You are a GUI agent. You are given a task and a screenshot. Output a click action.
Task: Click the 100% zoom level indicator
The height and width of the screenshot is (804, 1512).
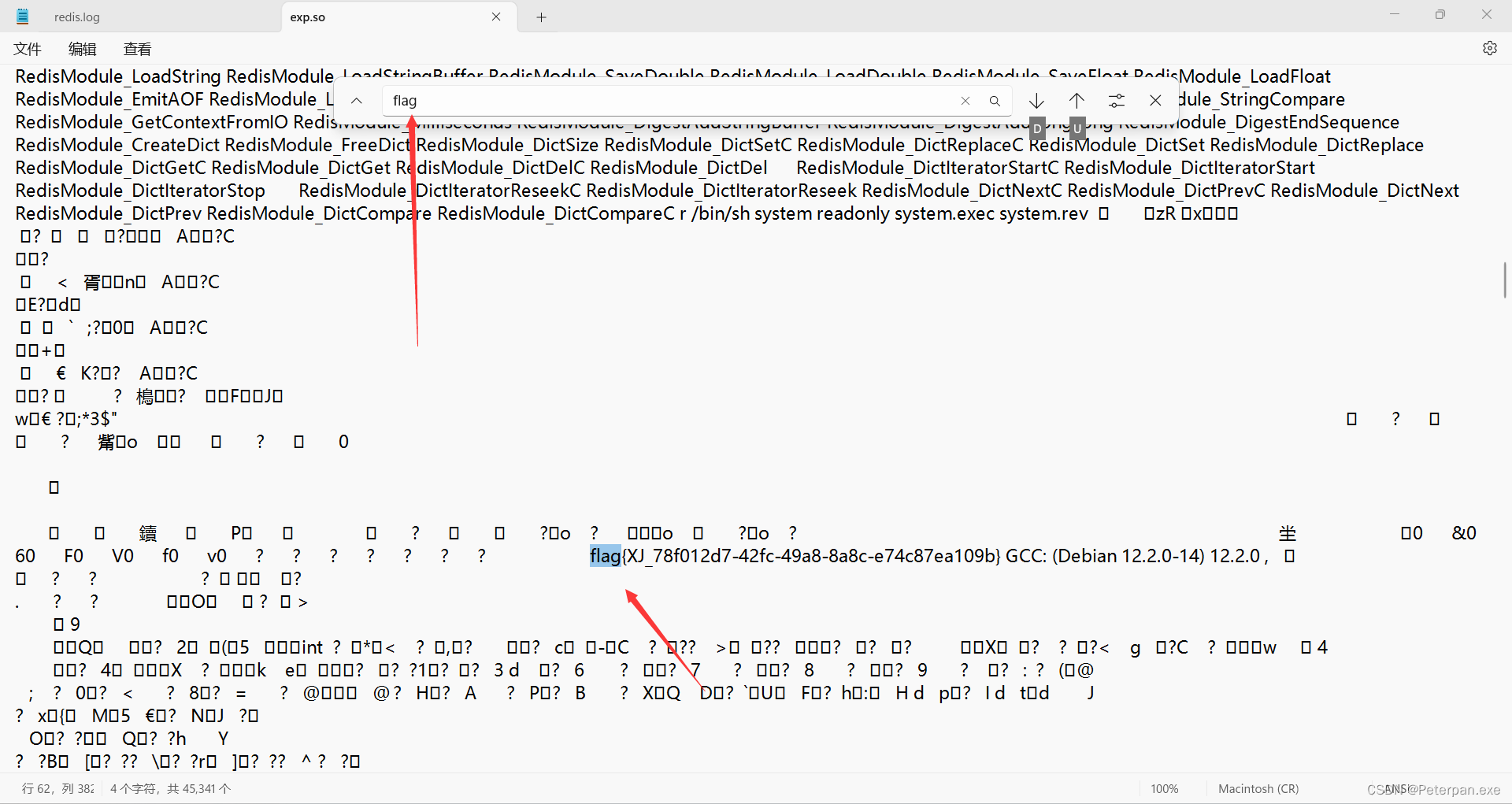point(1165,788)
